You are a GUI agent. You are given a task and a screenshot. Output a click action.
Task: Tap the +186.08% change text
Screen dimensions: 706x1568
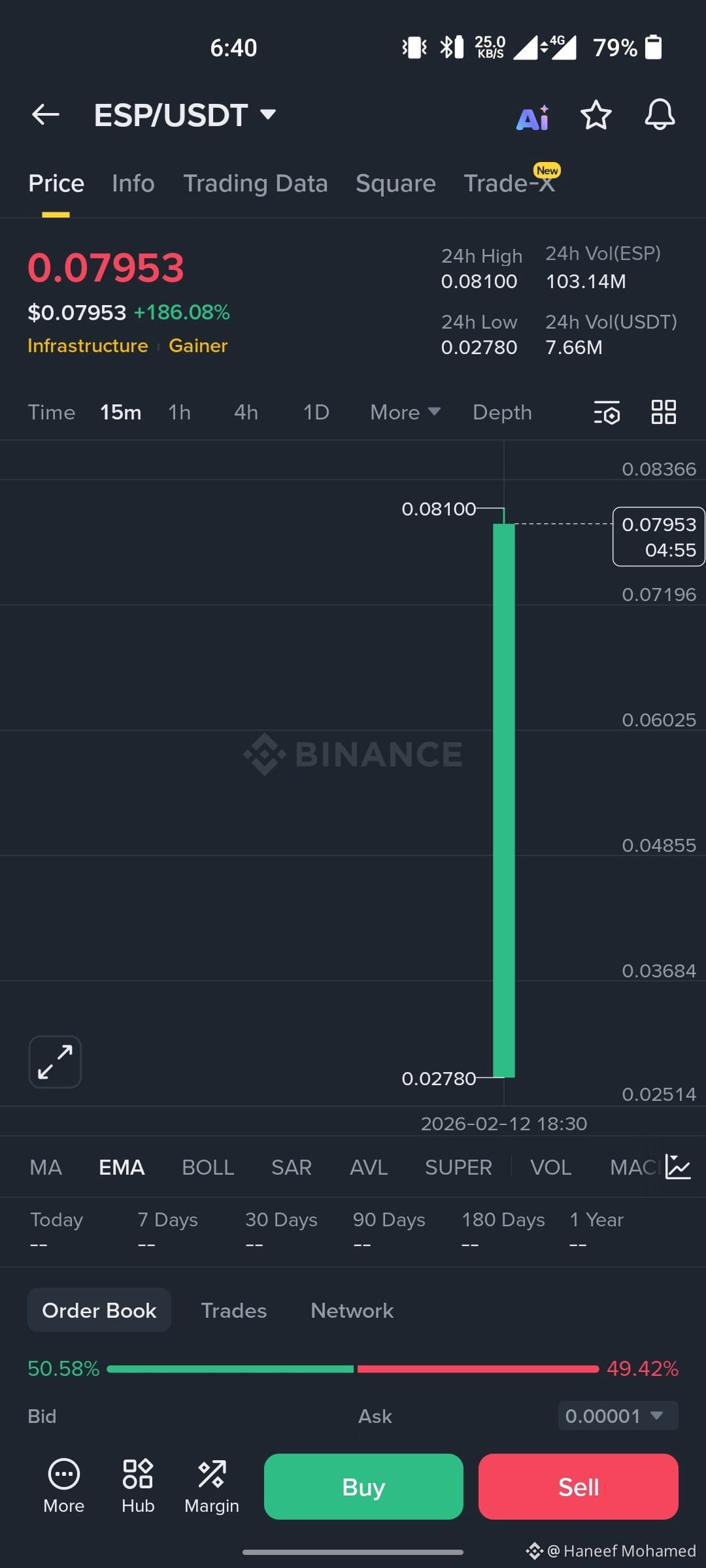click(182, 312)
